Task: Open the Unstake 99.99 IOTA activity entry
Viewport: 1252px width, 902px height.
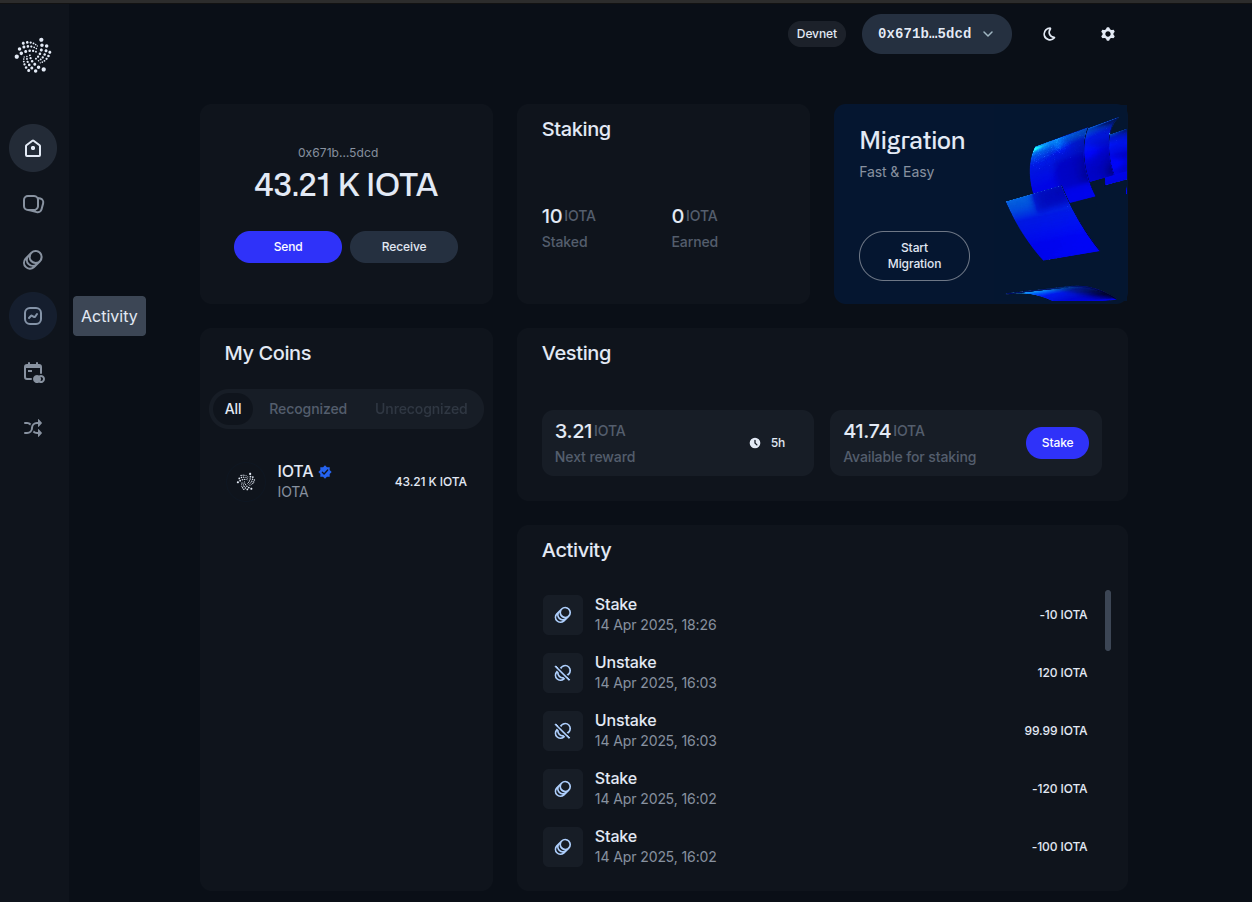Action: point(815,730)
